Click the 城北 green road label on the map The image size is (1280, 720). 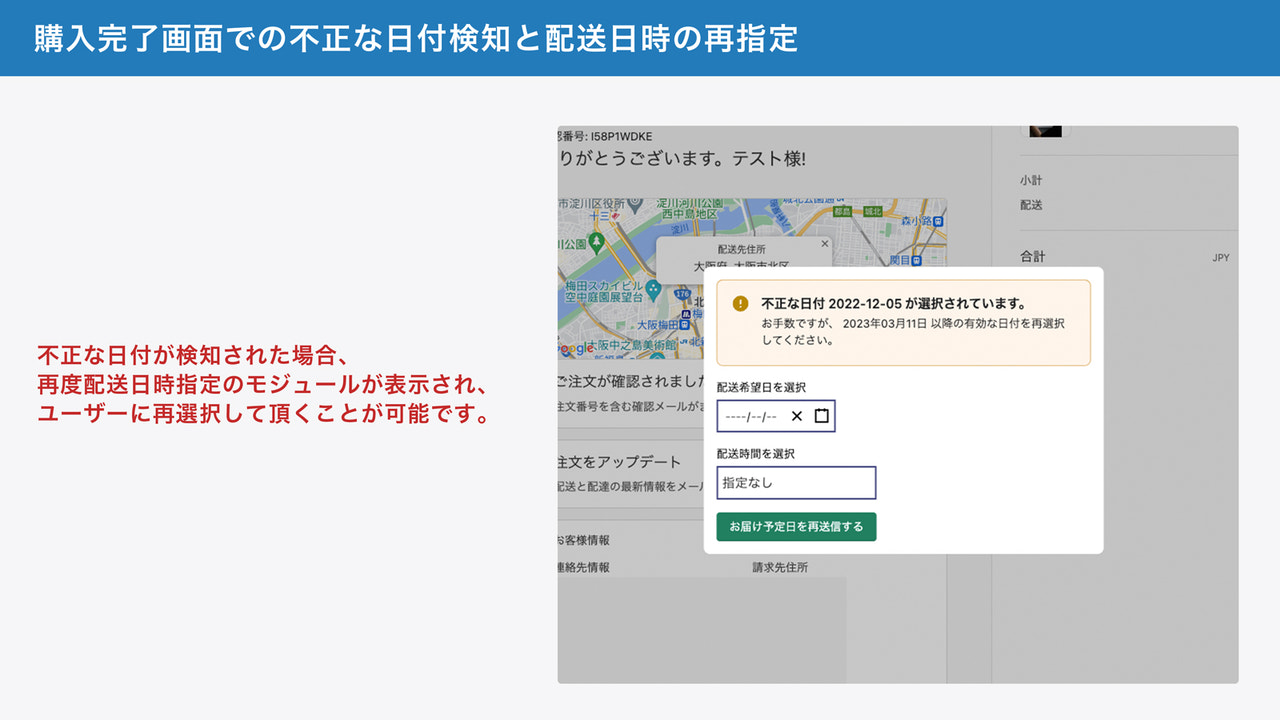872,212
